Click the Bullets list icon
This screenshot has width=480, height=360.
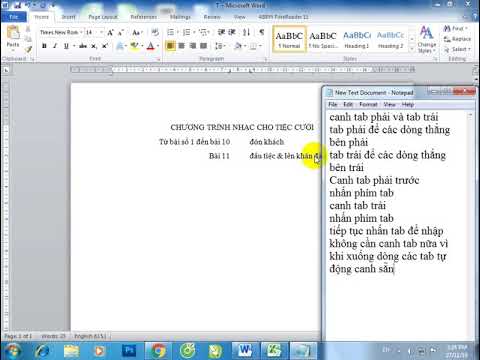(170, 32)
